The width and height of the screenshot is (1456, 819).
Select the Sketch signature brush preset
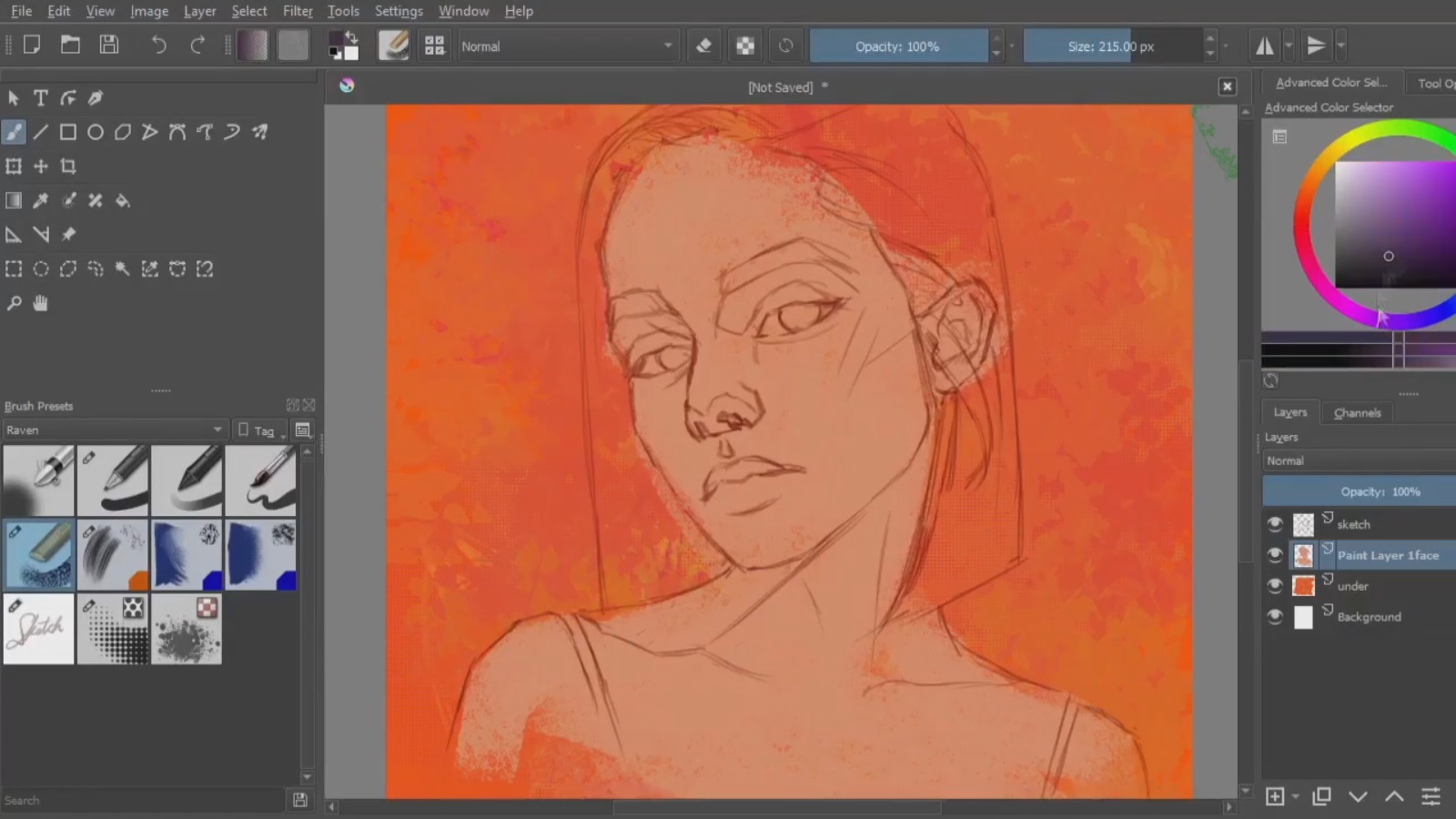tap(38, 629)
